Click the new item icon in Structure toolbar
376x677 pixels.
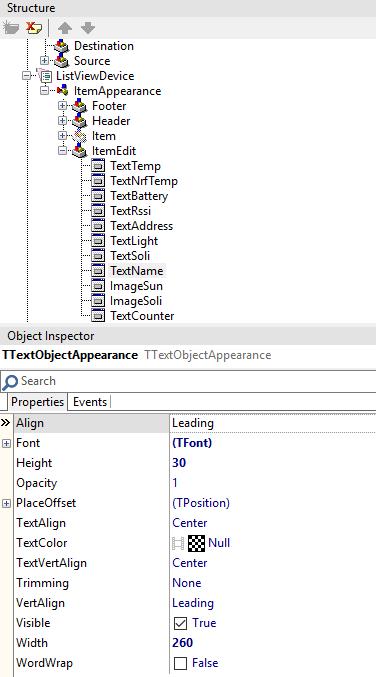coord(11,28)
